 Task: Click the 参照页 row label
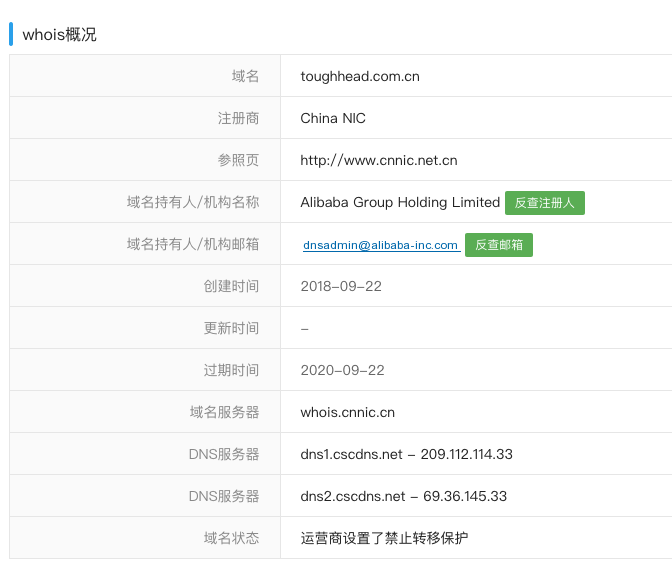click(238, 160)
